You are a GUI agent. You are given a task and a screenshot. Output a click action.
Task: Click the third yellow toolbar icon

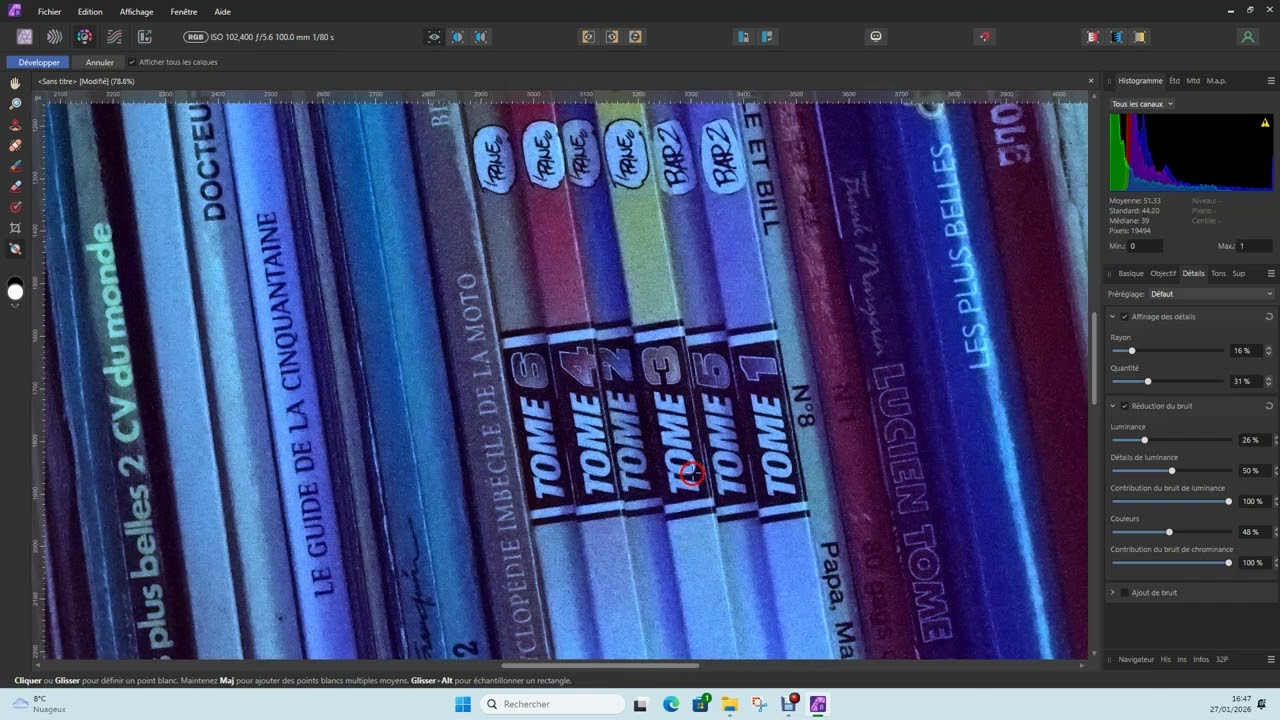[x=635, y=37]
